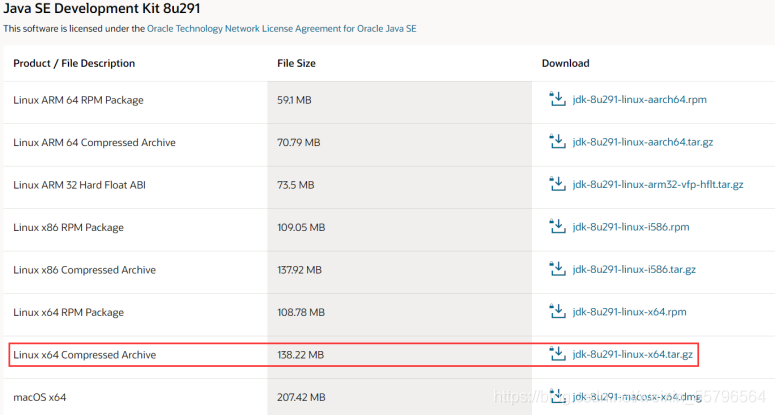The width and height of the screenshot is (775, 415).
Task: Click the 73.5 MB file size
Action: (296, 185)
